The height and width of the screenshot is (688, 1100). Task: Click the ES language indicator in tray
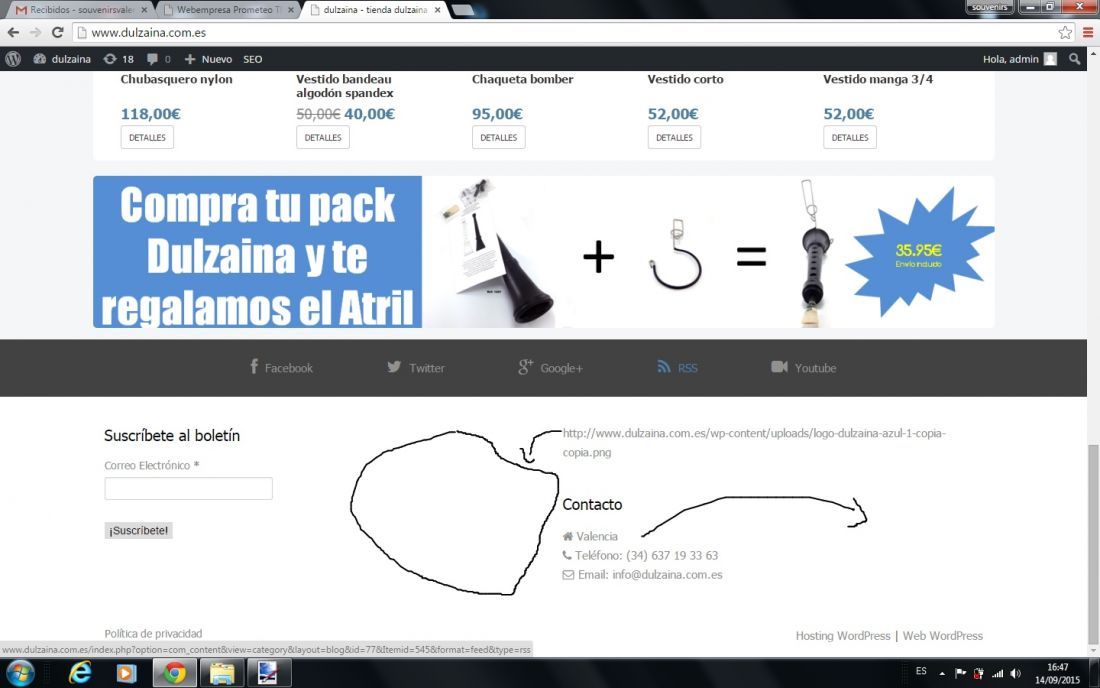point(920,671)
